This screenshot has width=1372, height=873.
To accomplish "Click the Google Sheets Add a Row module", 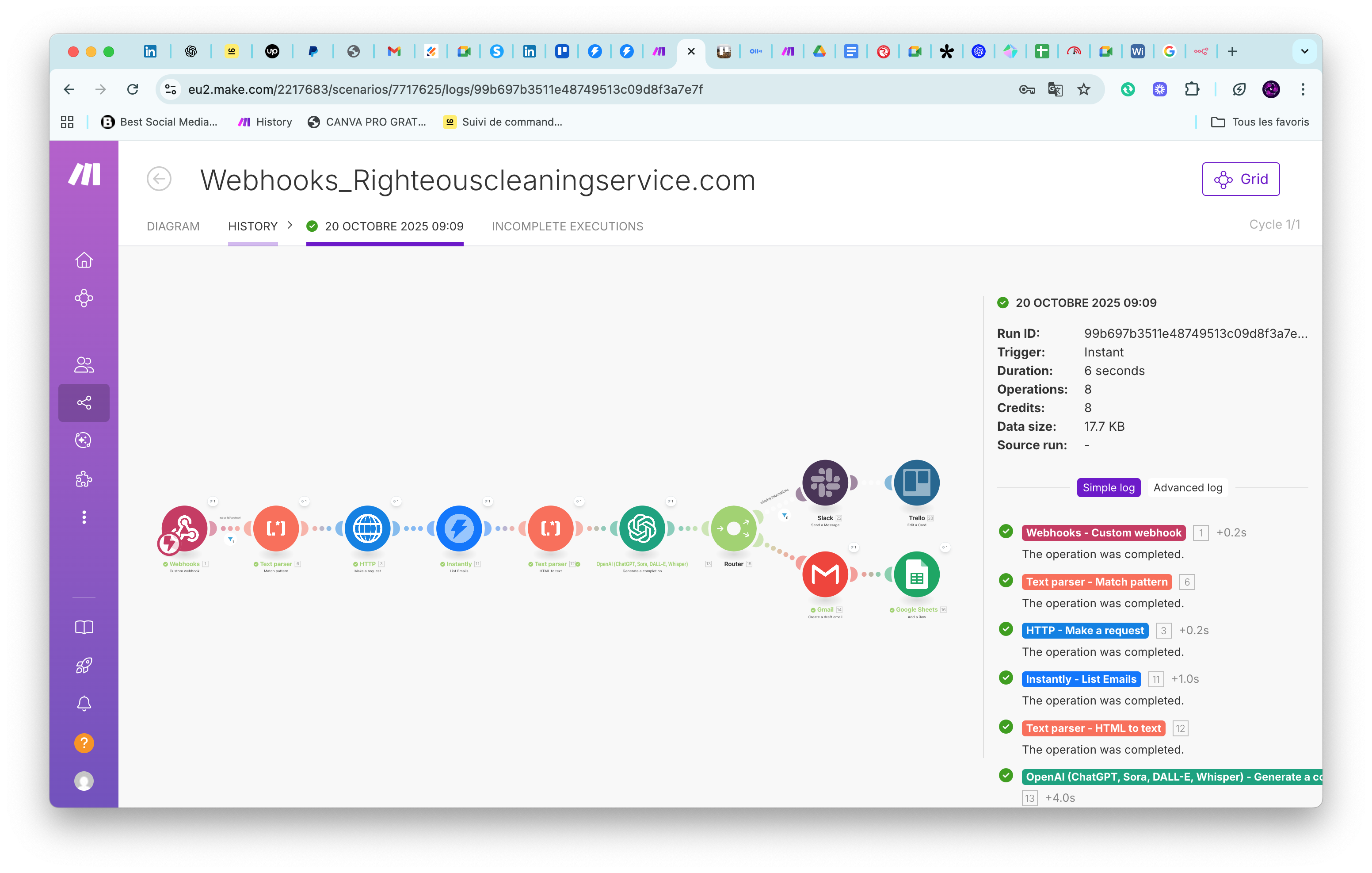I will [916, 574].
